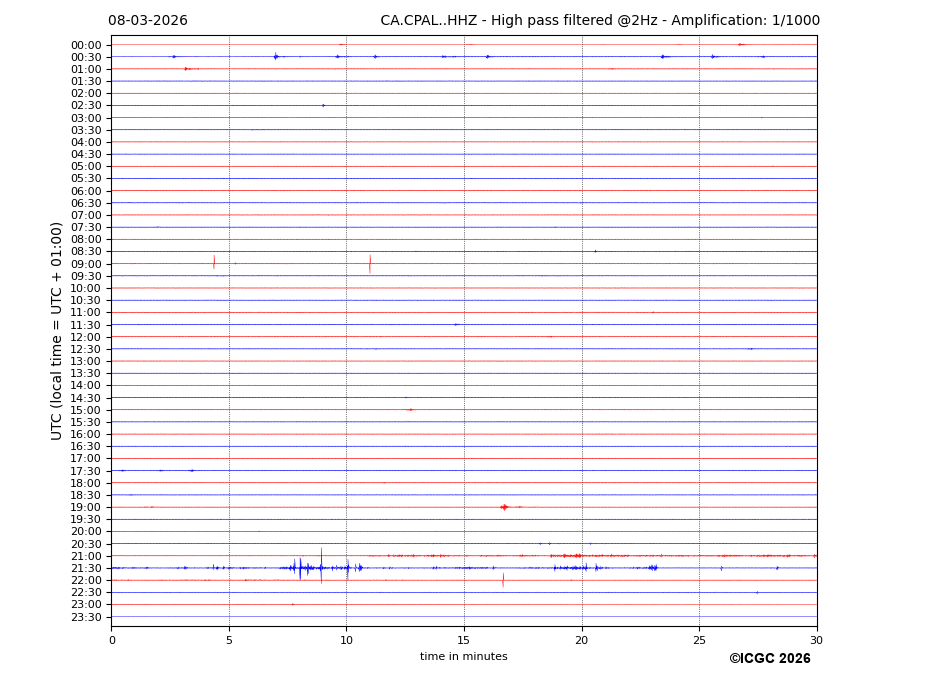The height and width of the screenshot is (696, 927).
Task: Click the 'time in minutes' axis label
Action: click(x=463, y=657)
